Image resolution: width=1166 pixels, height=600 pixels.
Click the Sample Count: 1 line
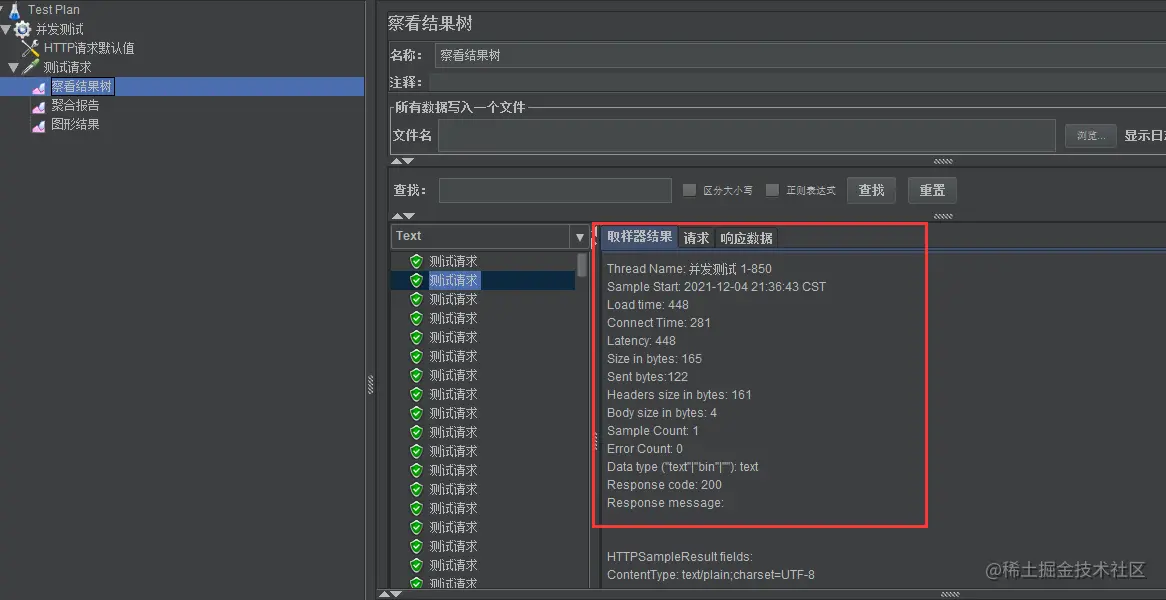pyautogui.click(x=653, y=430)
